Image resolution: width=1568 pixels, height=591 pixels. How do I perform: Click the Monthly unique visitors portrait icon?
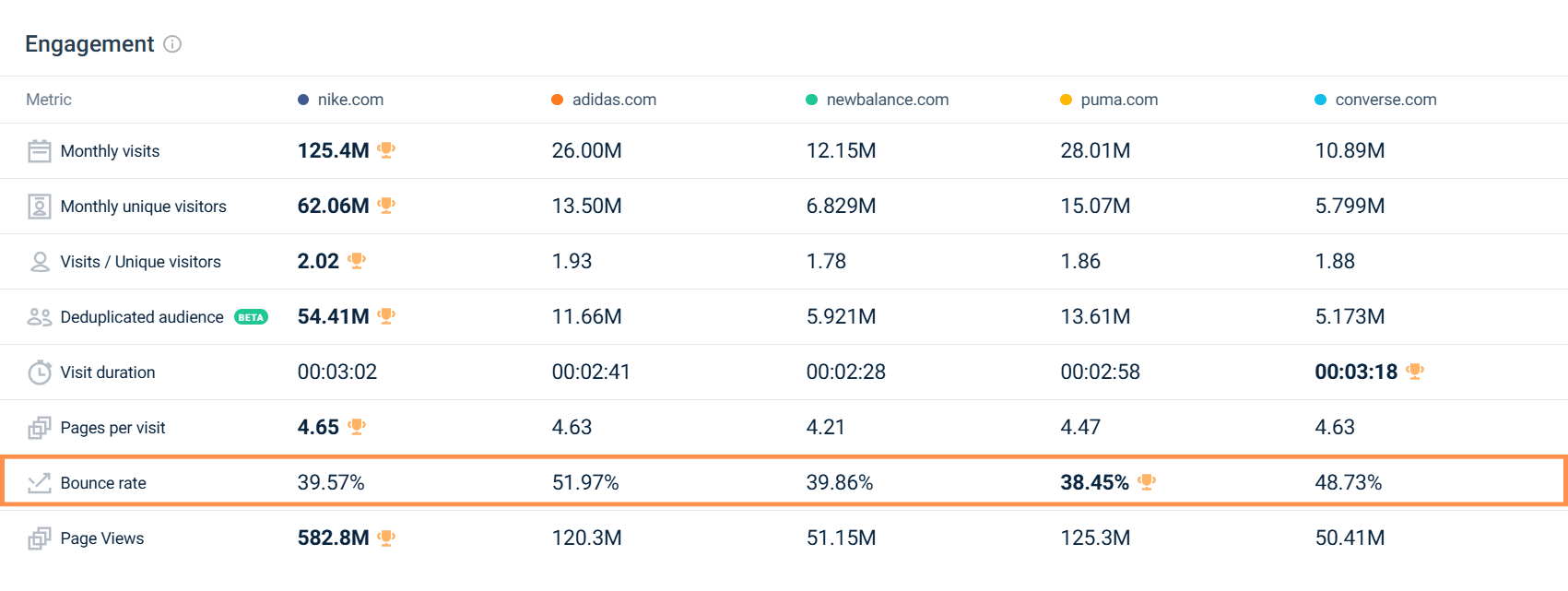tap(40, 207)
